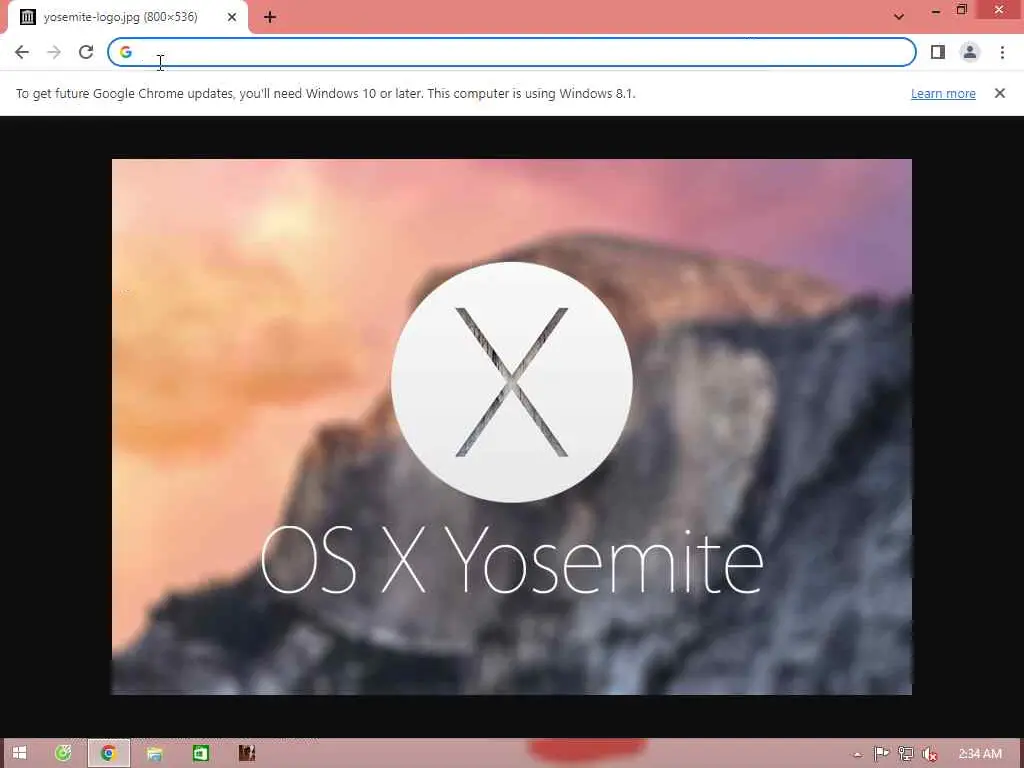Click the muted volume tray icon

(x=929, y=754)
